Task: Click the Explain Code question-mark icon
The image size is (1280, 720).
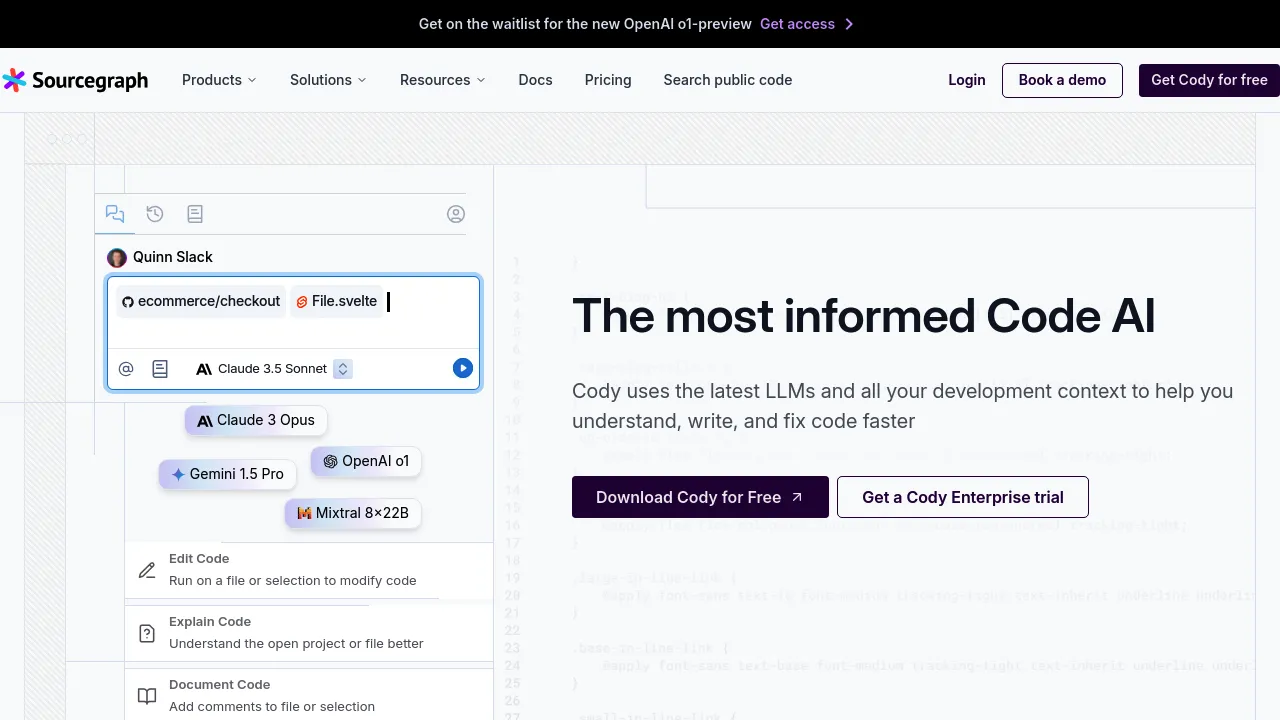Action: coord(147,633)
